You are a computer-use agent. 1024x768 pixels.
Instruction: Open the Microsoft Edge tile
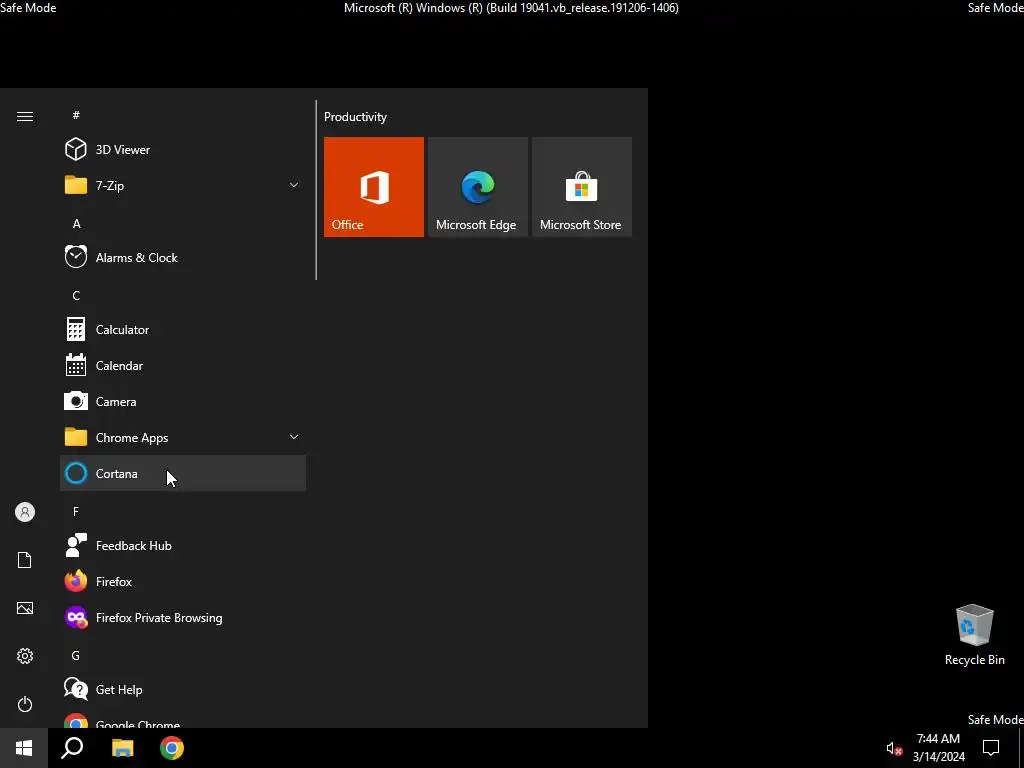tap(477, 187)
